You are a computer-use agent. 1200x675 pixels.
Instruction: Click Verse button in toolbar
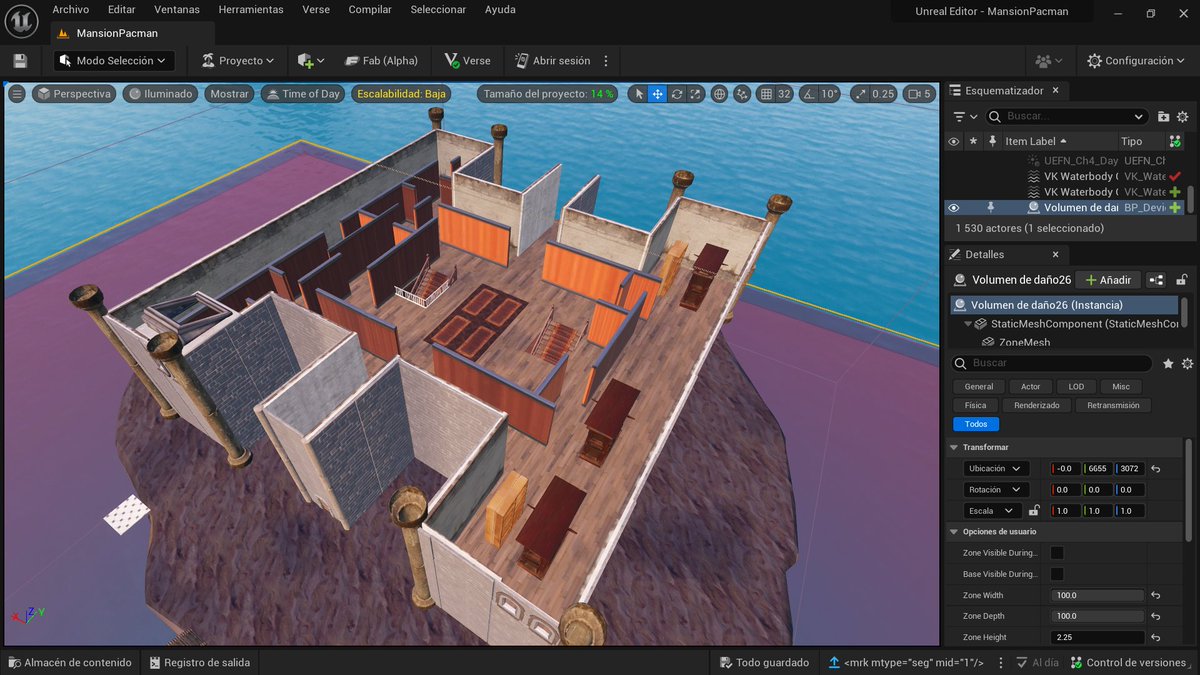tap(468, 61)
